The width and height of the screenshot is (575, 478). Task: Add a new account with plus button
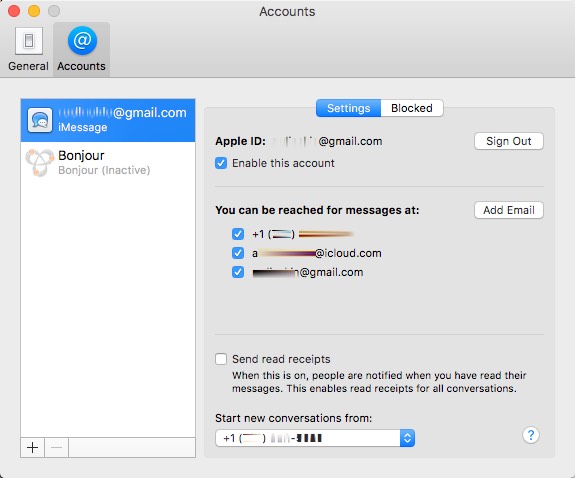(33, 448)
